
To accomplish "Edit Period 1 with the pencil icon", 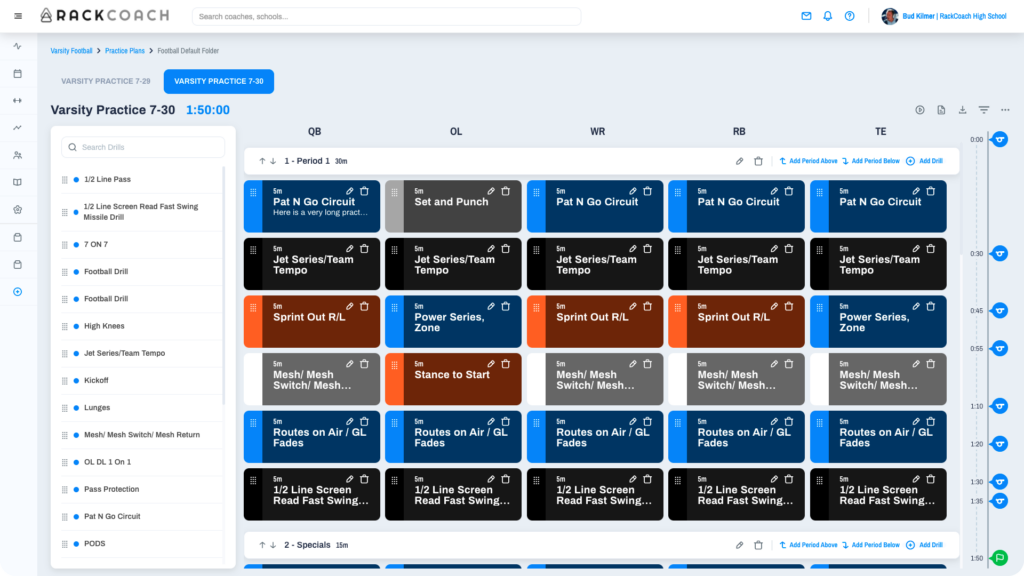I will (740, 161).
